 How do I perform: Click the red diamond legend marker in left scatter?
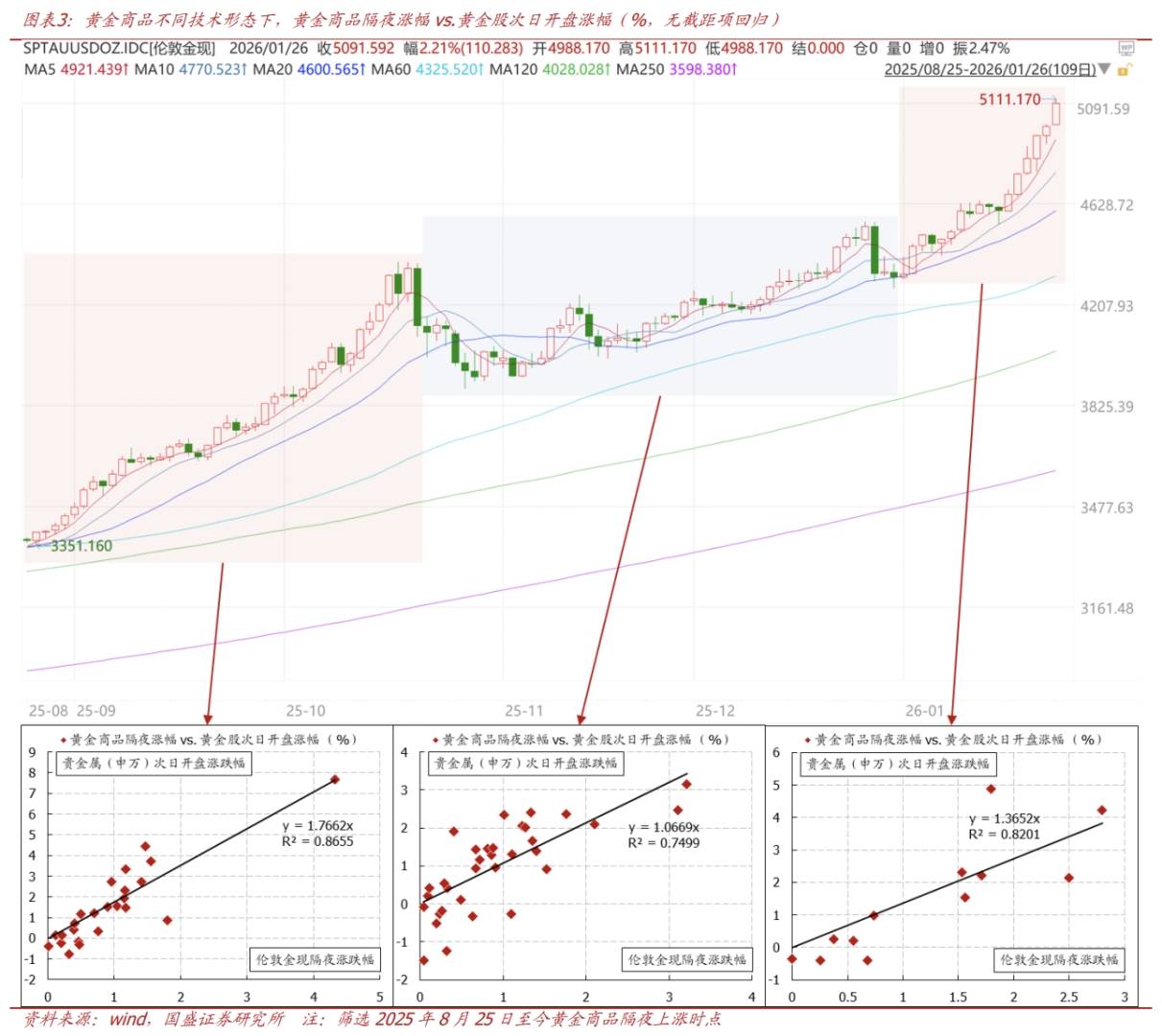(x=64, y=740)
